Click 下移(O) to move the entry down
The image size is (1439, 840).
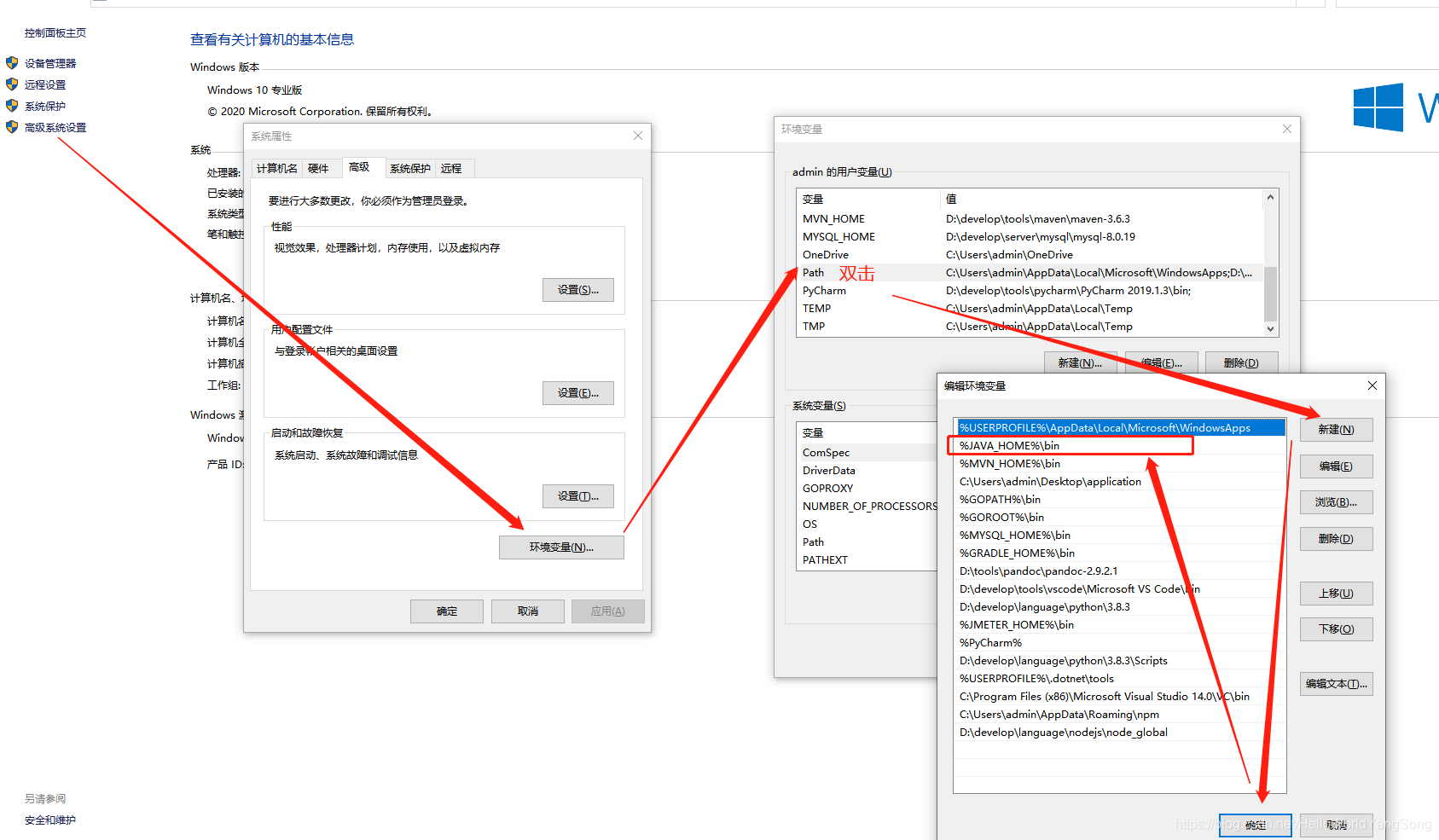(x=1336, y=629)
